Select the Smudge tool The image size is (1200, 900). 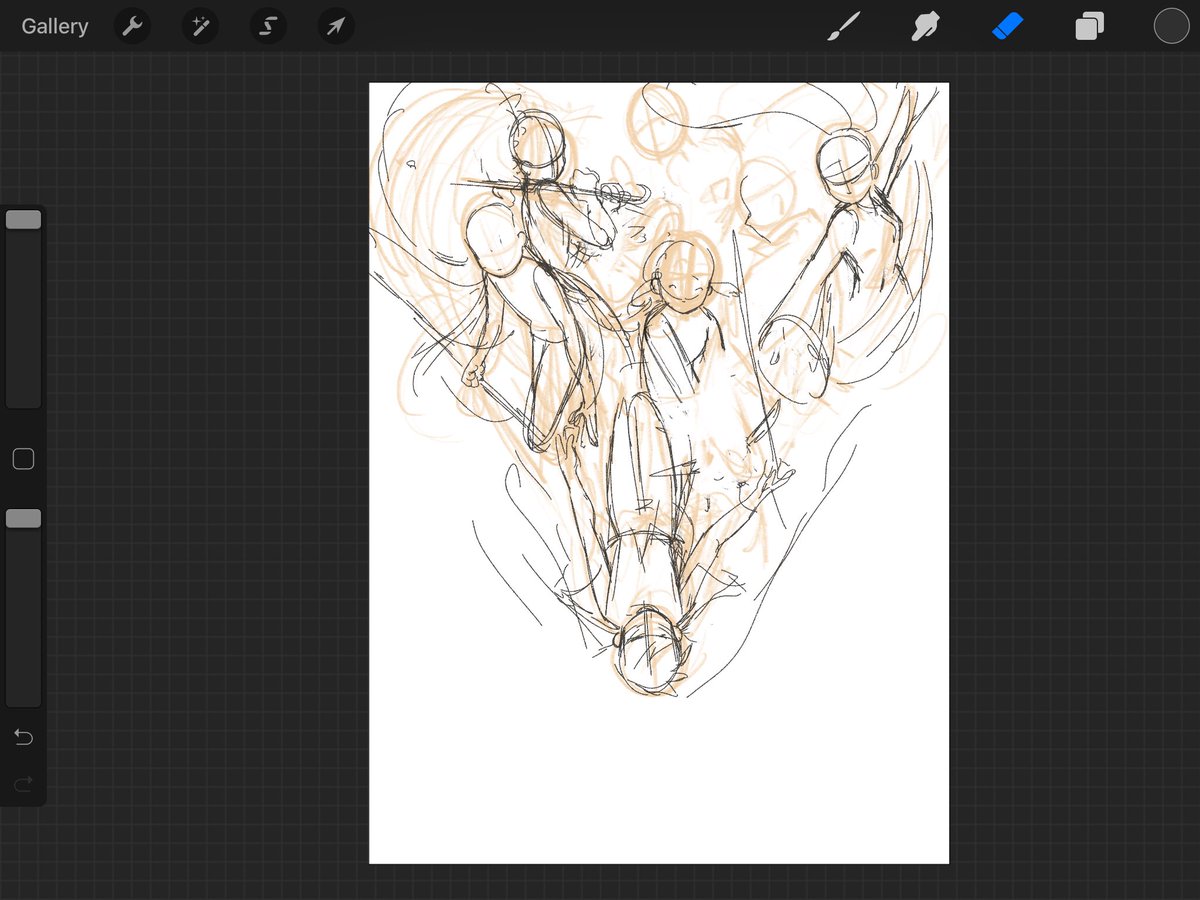pos(925,26)
